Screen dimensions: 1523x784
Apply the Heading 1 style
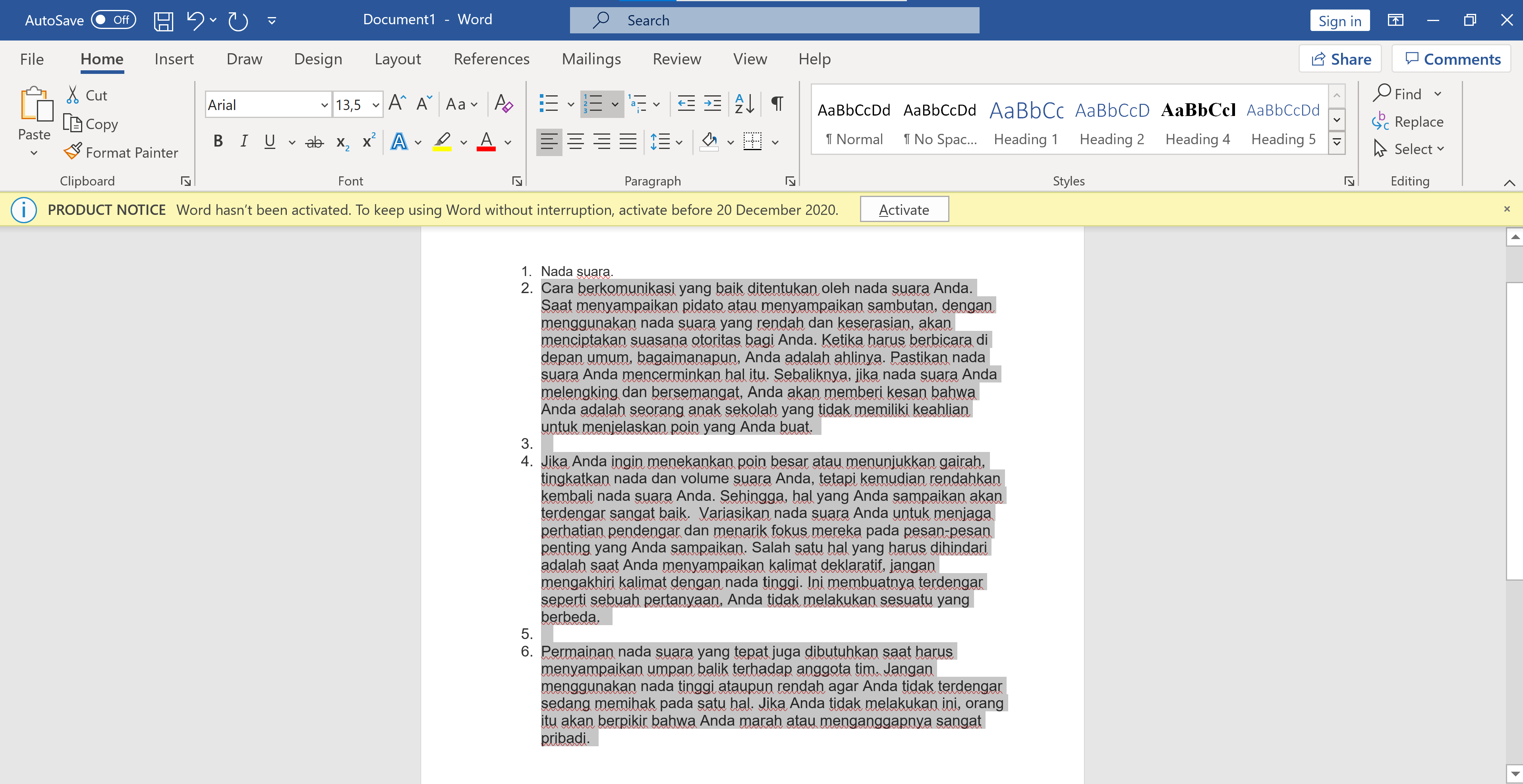[1026, 123]
